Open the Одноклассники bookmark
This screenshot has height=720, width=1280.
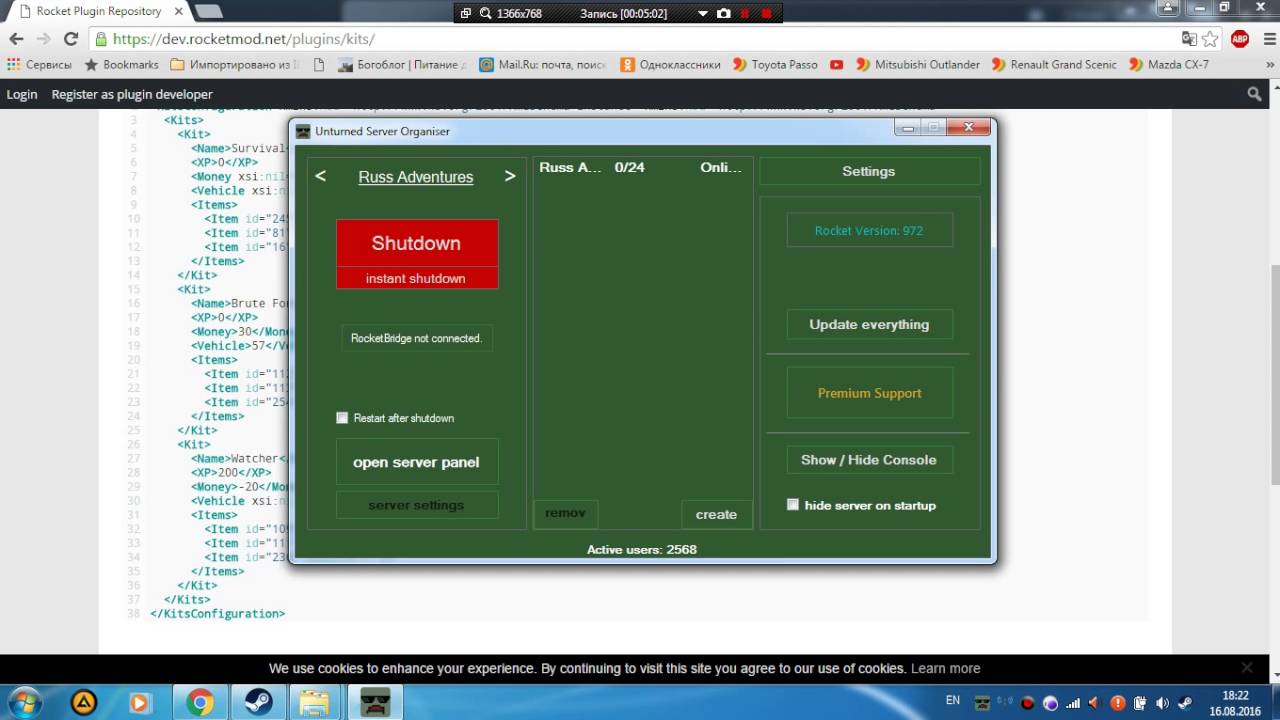(670, 64)
